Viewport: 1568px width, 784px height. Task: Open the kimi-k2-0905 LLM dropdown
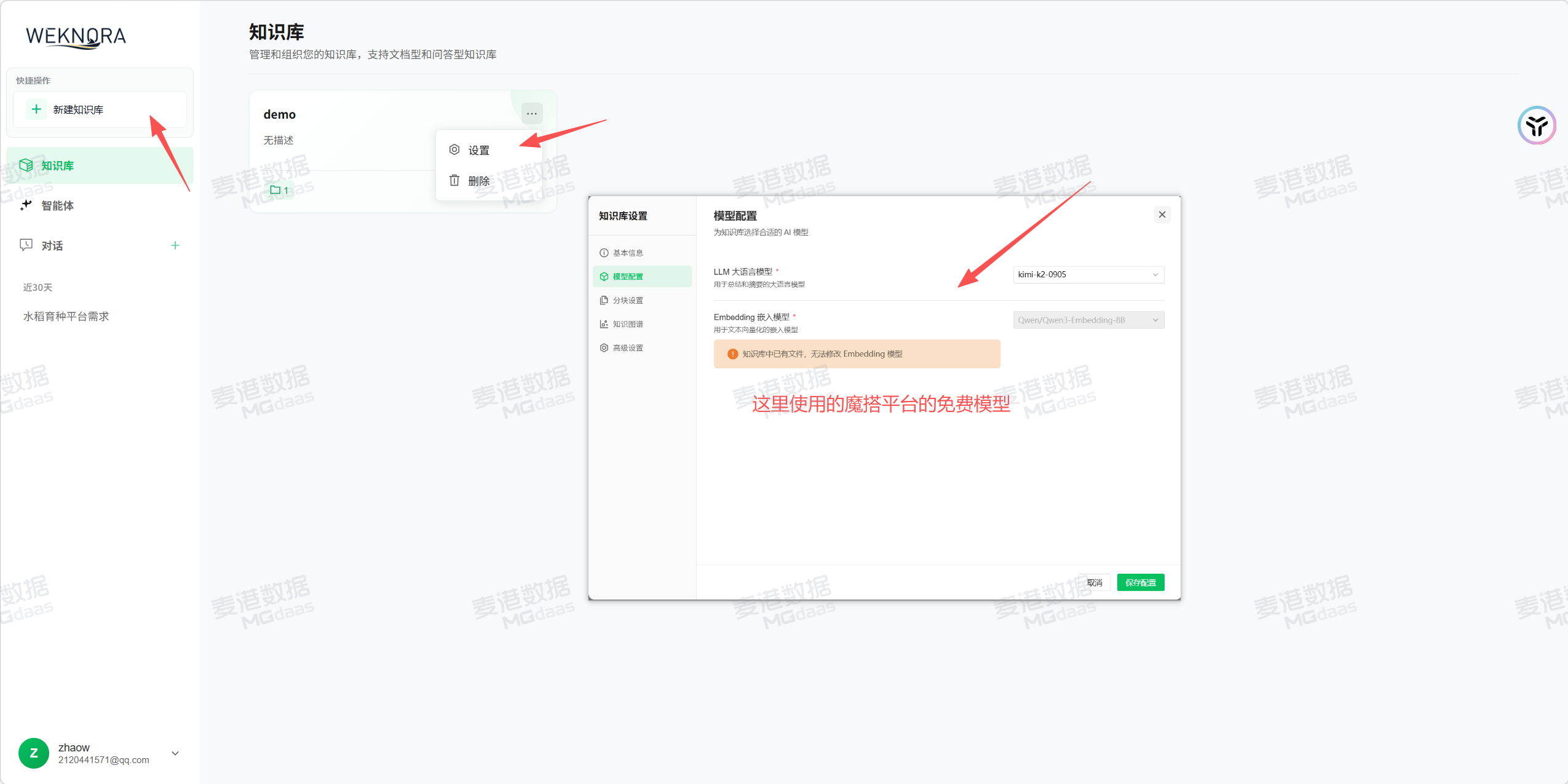point(1088,274)
